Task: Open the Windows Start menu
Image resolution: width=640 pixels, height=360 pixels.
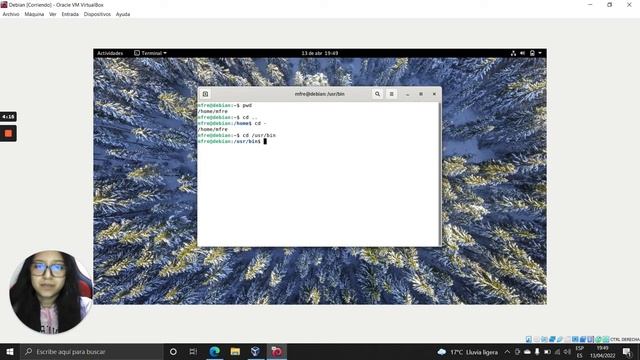Action: (x=10, y=351)
